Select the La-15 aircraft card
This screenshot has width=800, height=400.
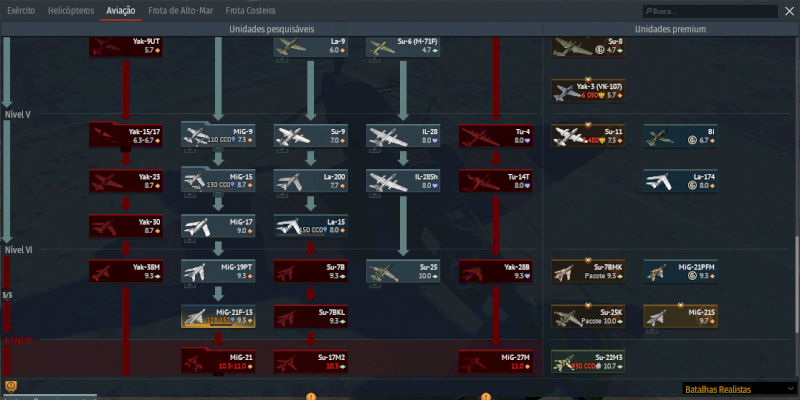click(311, 226)
